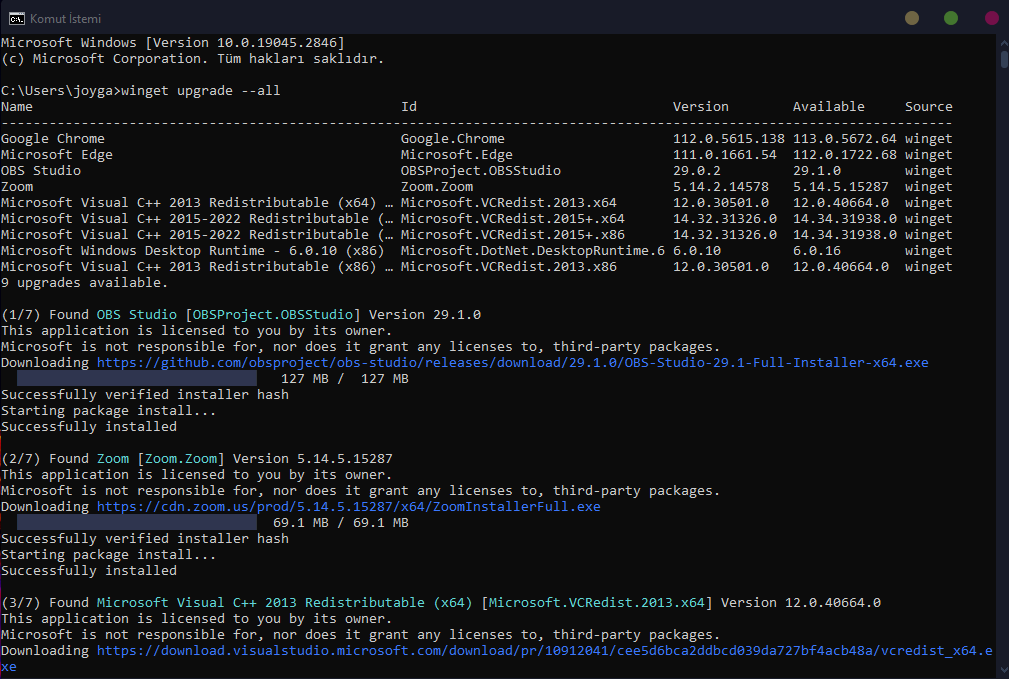Click 'Google Chrome' in the Name column

[53, 138]
